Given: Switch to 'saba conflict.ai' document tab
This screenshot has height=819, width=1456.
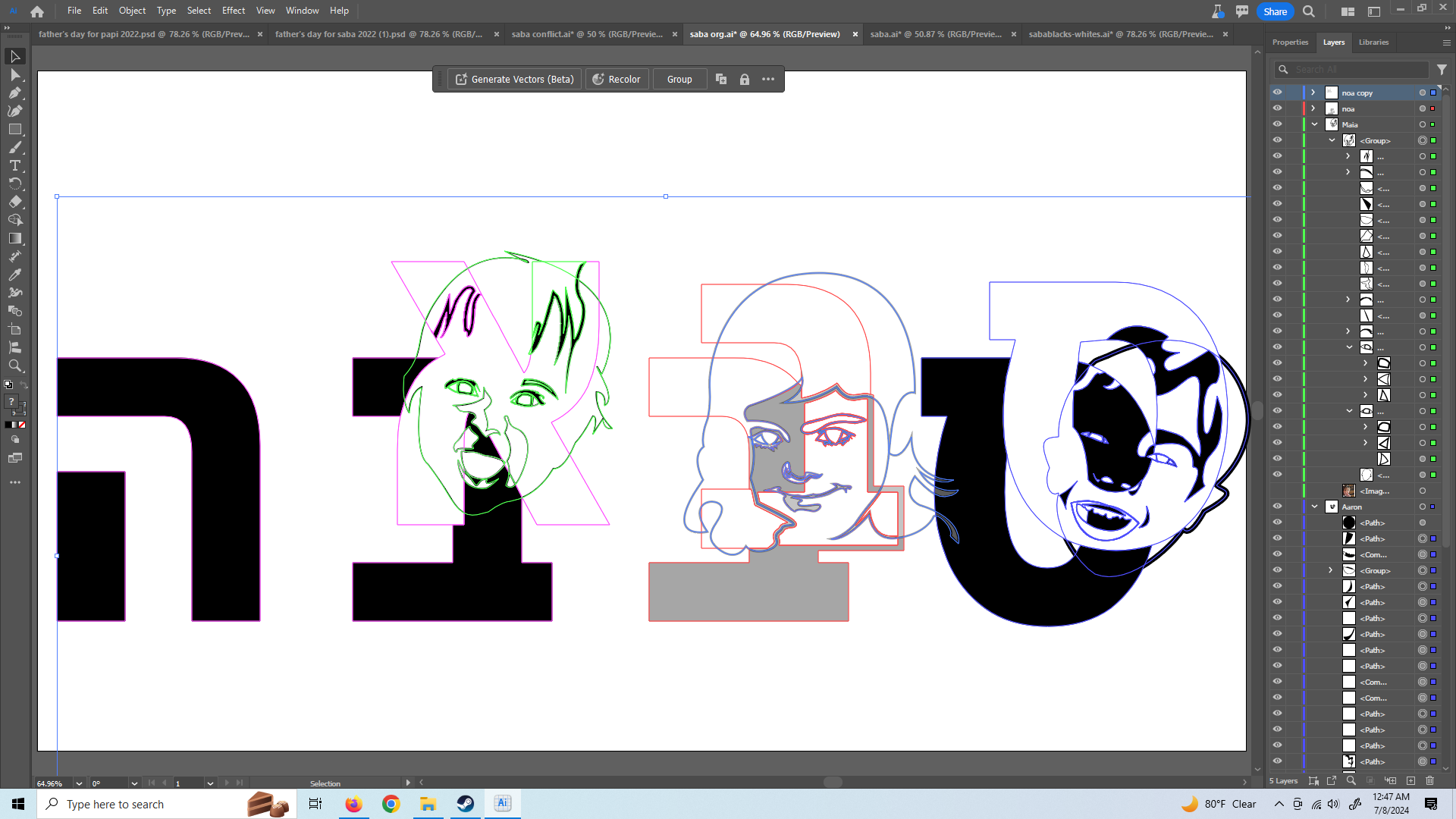Looking at the screenshot, I should tap(587, 34).
